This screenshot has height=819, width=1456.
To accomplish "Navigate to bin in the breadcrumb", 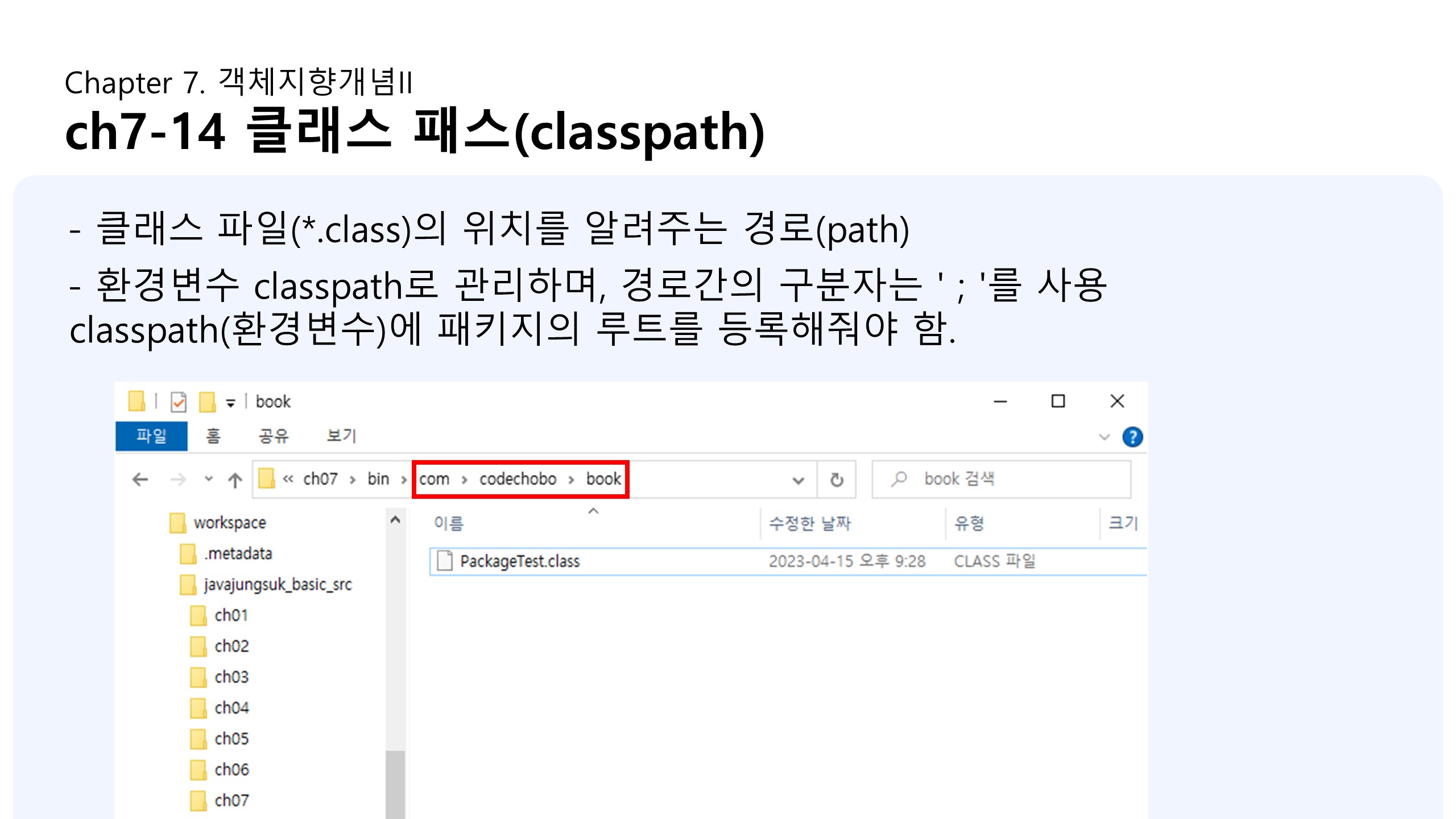I will tap(378, 479).
